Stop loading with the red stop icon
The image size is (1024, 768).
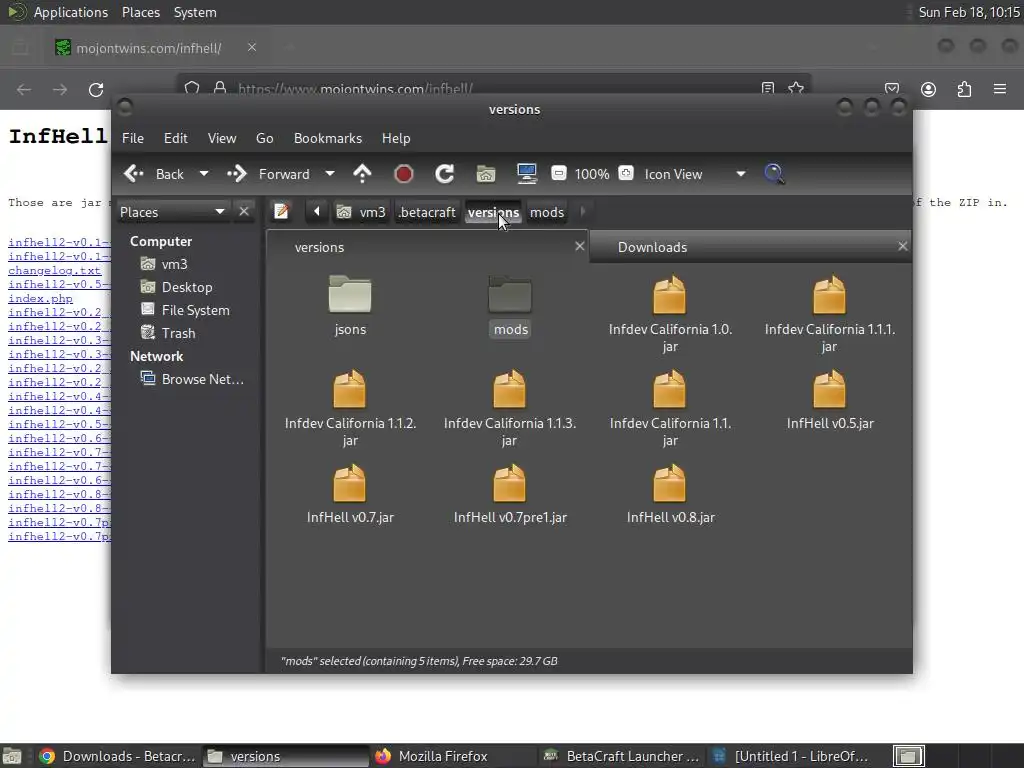click(404, 174)
